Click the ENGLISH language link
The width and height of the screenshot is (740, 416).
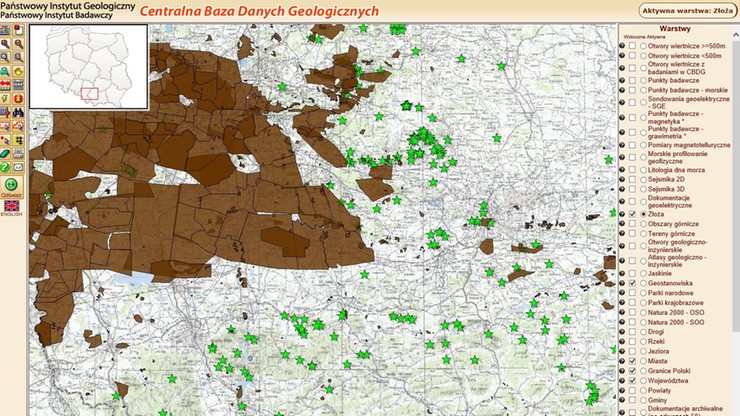[11, 214]
